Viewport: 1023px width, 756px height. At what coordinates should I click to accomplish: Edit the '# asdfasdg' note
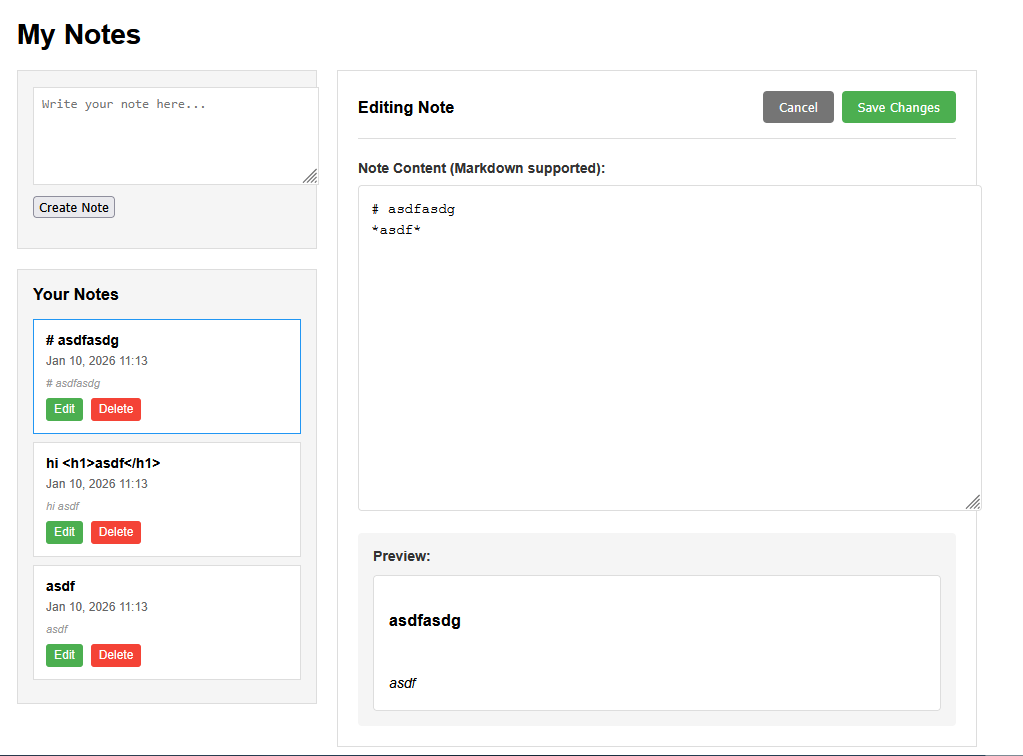(64, 409)
